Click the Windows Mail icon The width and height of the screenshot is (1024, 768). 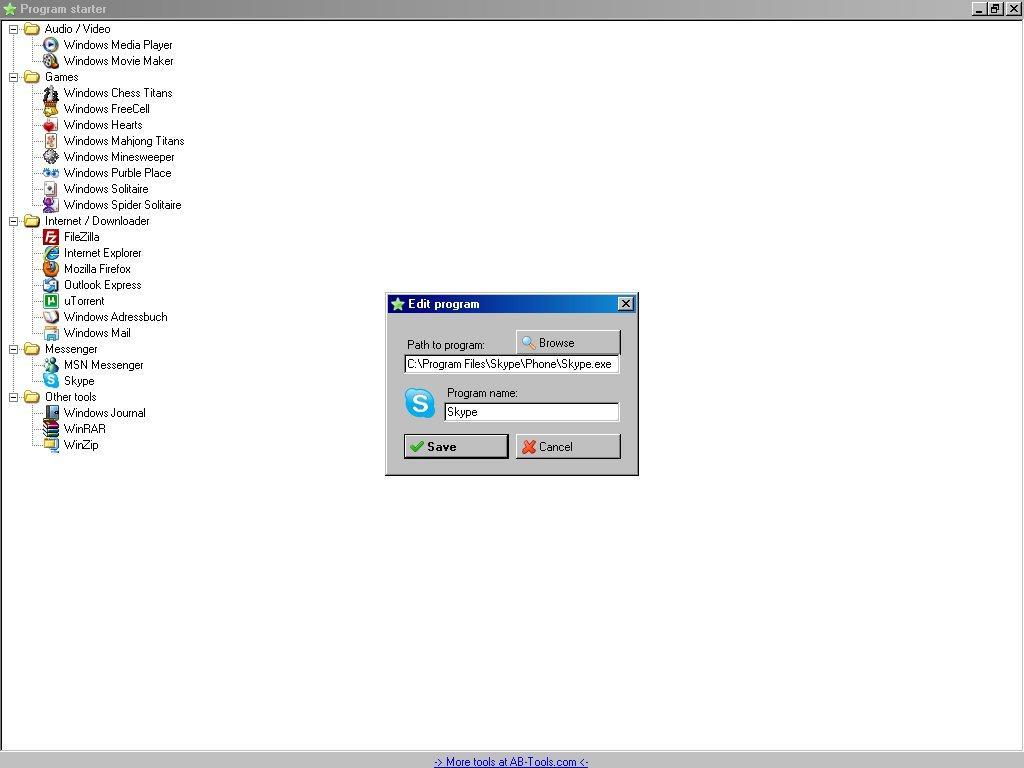(x=51, y=333)
